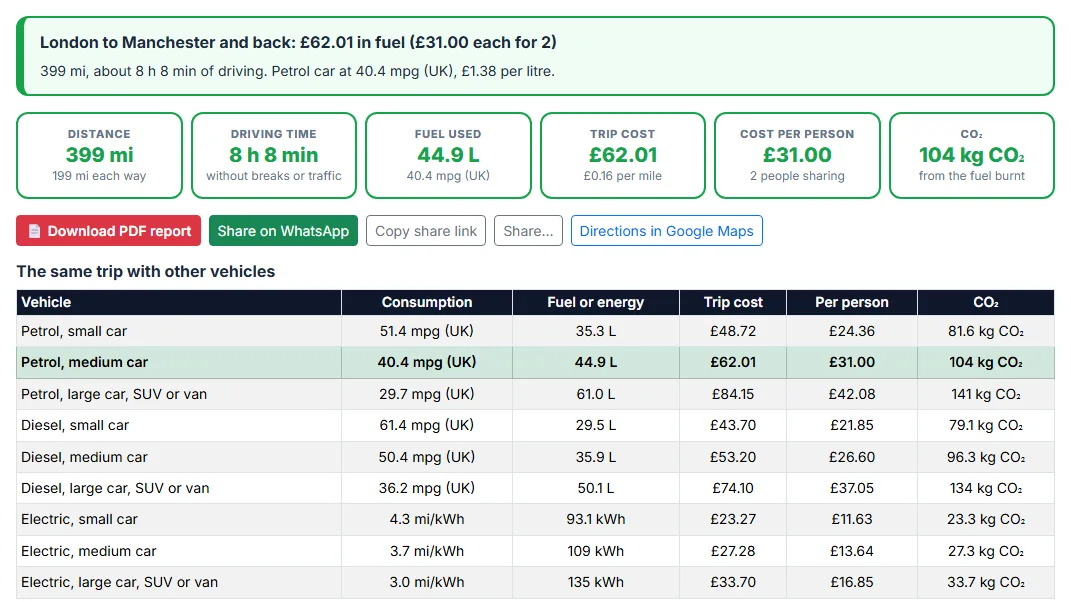Click the £84.15 trip cost cell
Viewport: 1071px width, 602px height.
pyautogui.click(x=733, y=394)
